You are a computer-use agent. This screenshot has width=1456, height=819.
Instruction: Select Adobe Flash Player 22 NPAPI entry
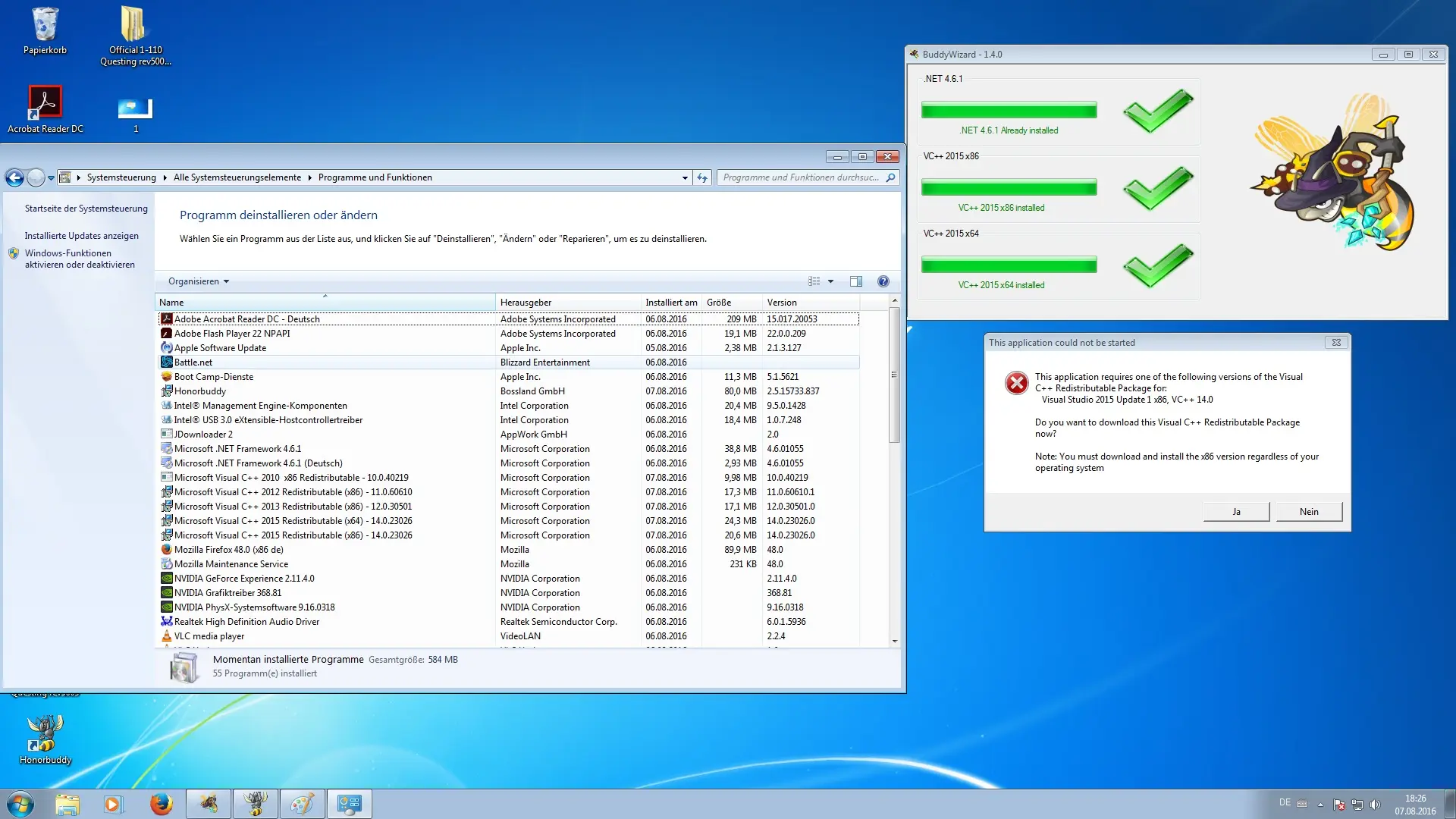[508, 334]
